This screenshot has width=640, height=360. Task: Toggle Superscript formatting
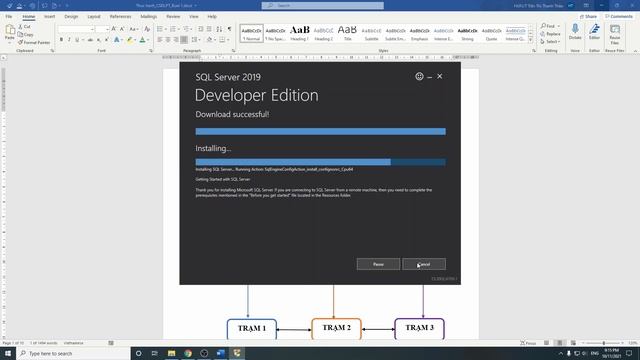pyautogui.click(x=106, y=40)
